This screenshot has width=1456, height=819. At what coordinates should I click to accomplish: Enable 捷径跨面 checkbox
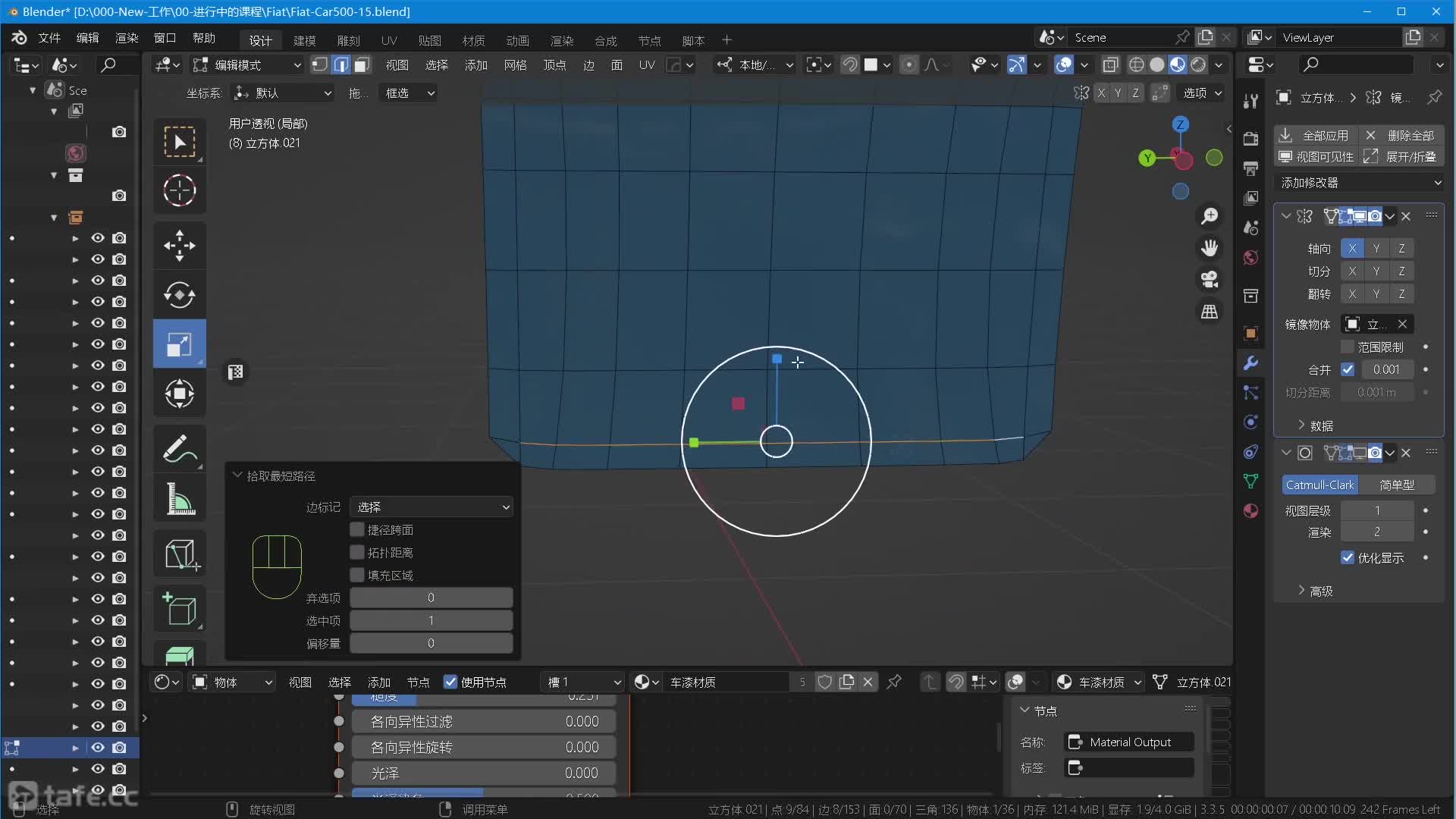[357, 529]
